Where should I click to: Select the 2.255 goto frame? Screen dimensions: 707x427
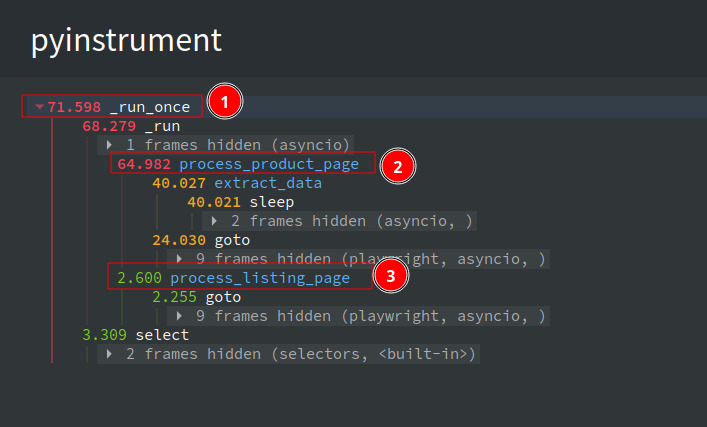click(197, 297)
